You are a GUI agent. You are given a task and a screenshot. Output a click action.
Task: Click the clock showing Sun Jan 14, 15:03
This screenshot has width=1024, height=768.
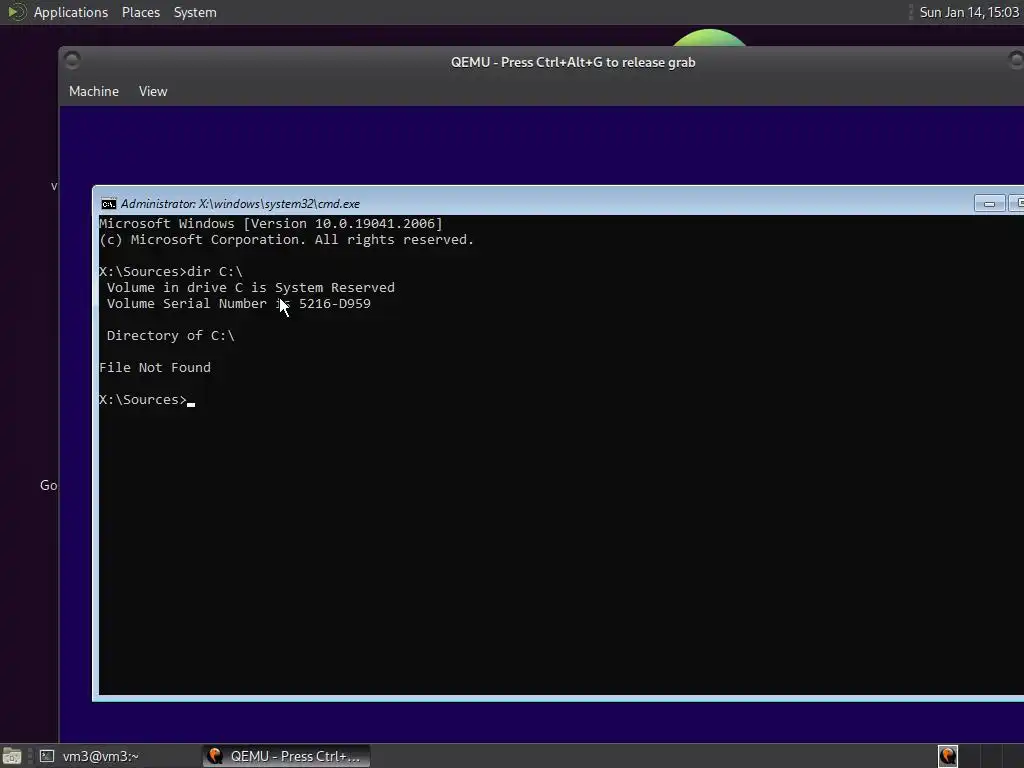pos(969,12)
